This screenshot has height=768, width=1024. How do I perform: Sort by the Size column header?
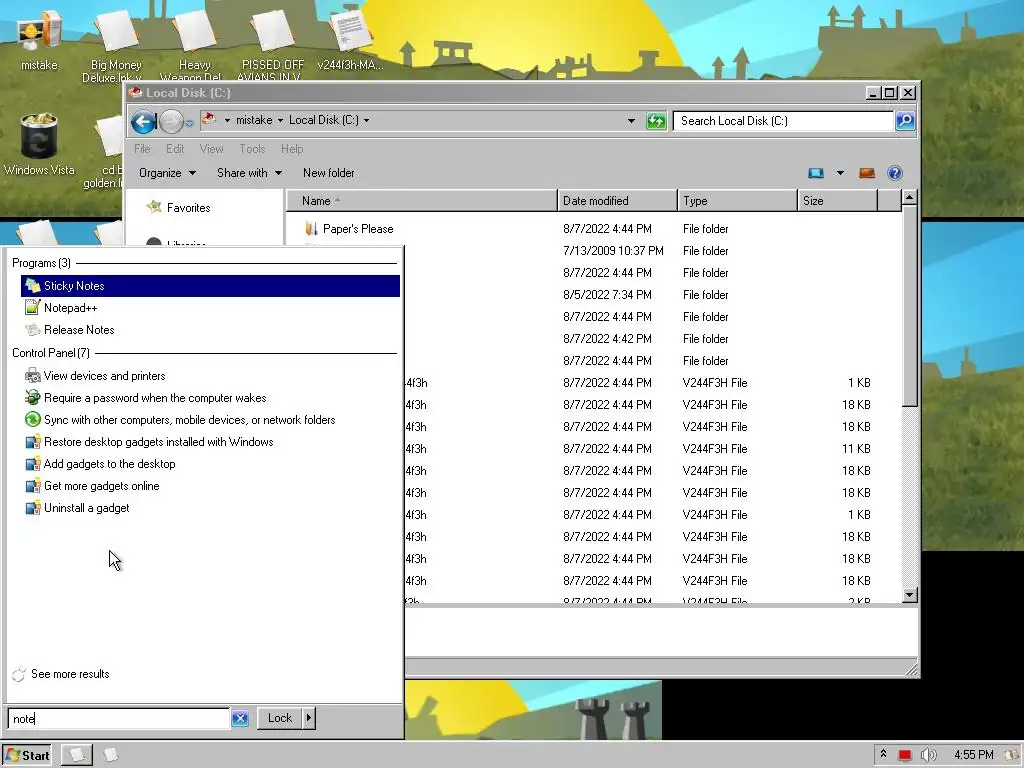click(x=837, y=201)
